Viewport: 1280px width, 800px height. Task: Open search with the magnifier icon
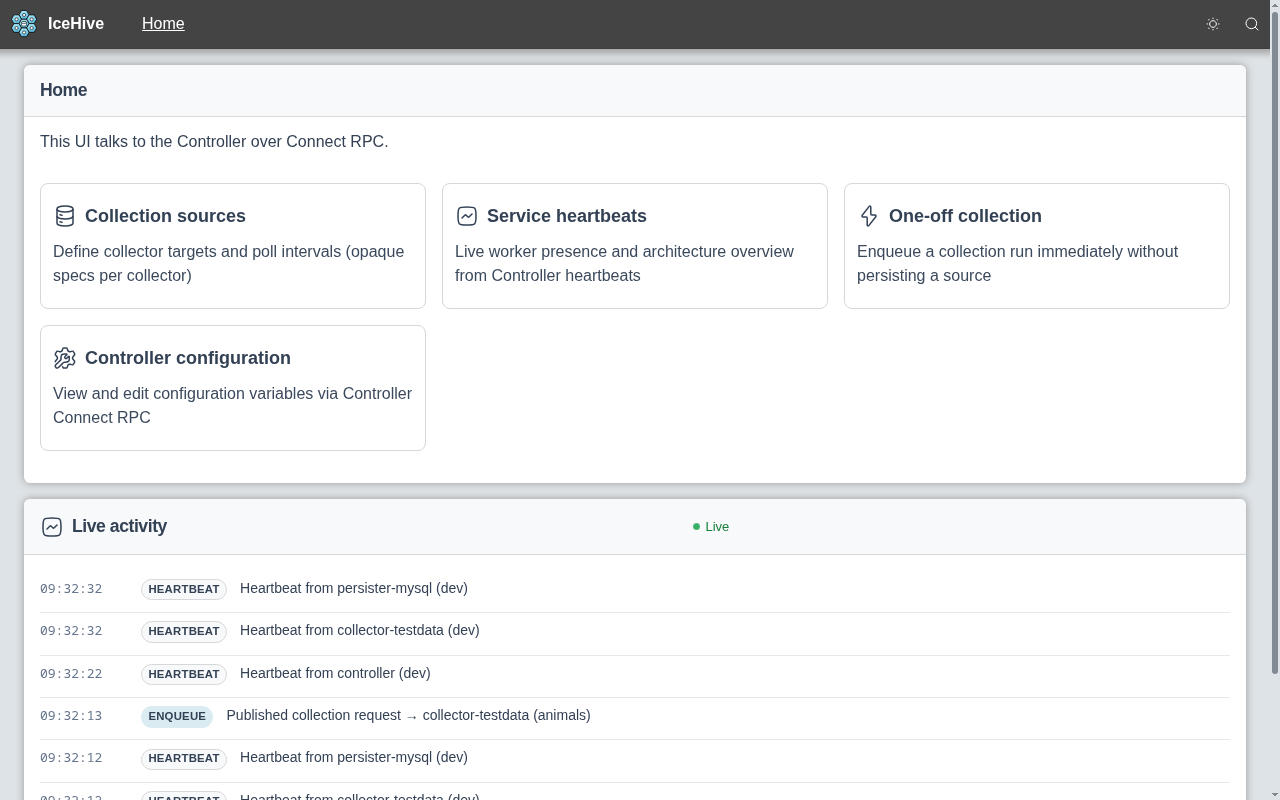pos(1252,24)
